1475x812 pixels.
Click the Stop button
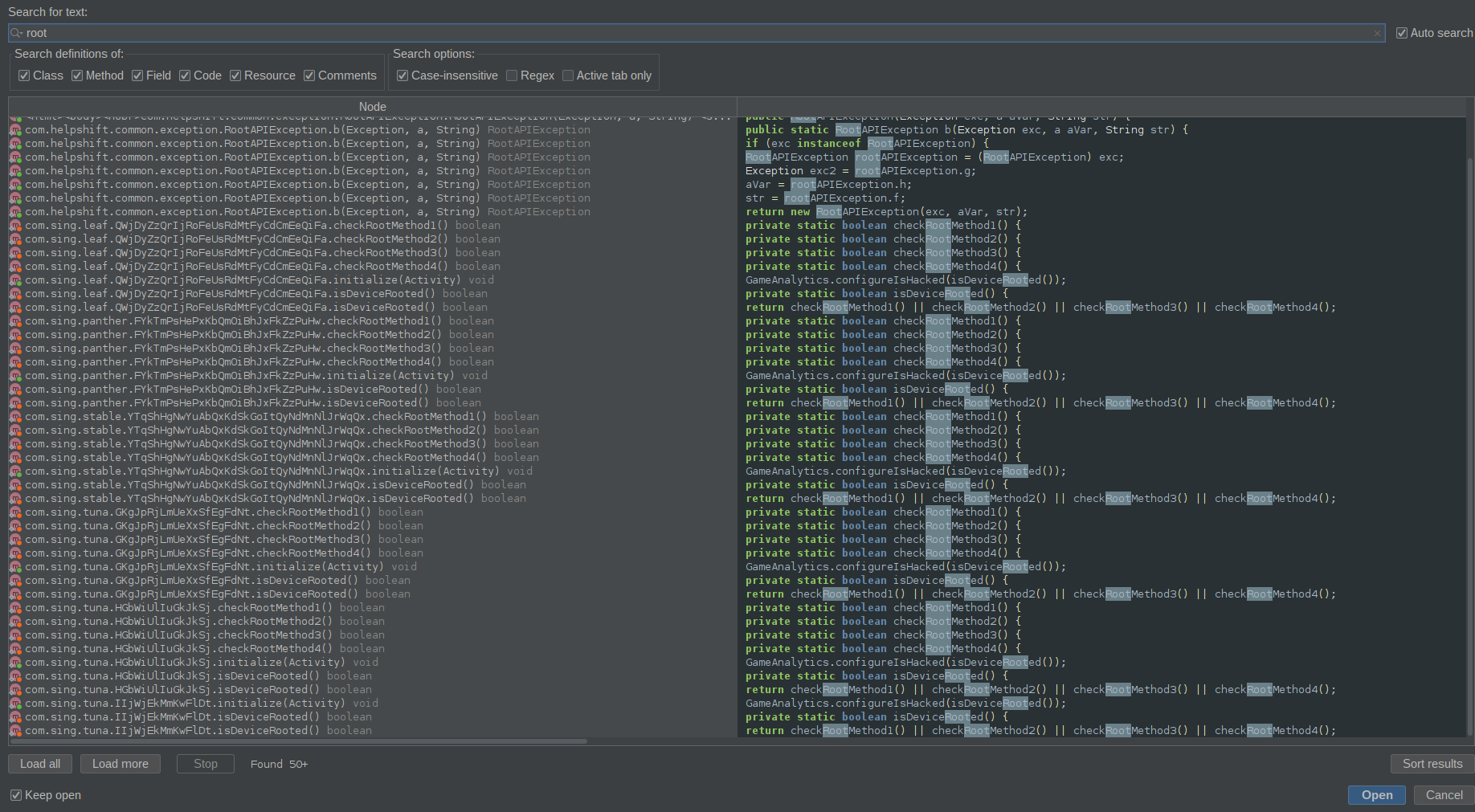pyautogui.click(x=206, y=764)
